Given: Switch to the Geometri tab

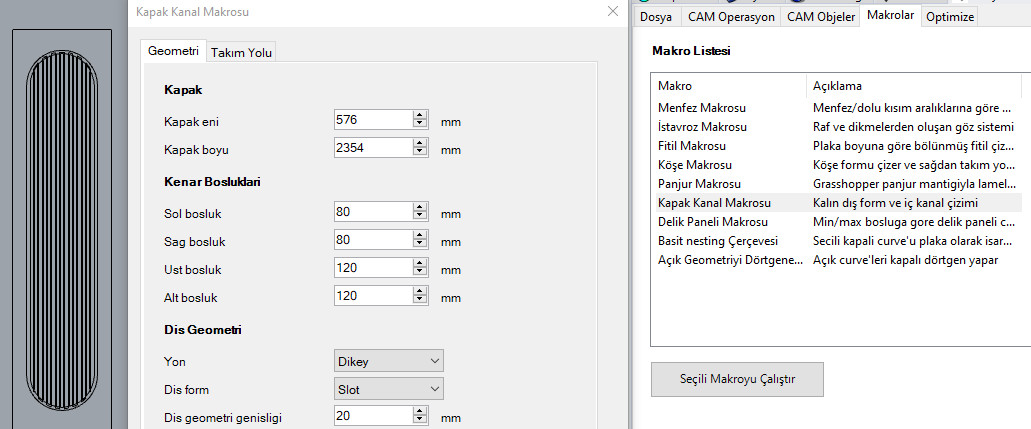Looking at the screenshot, I should coord(174,51).
